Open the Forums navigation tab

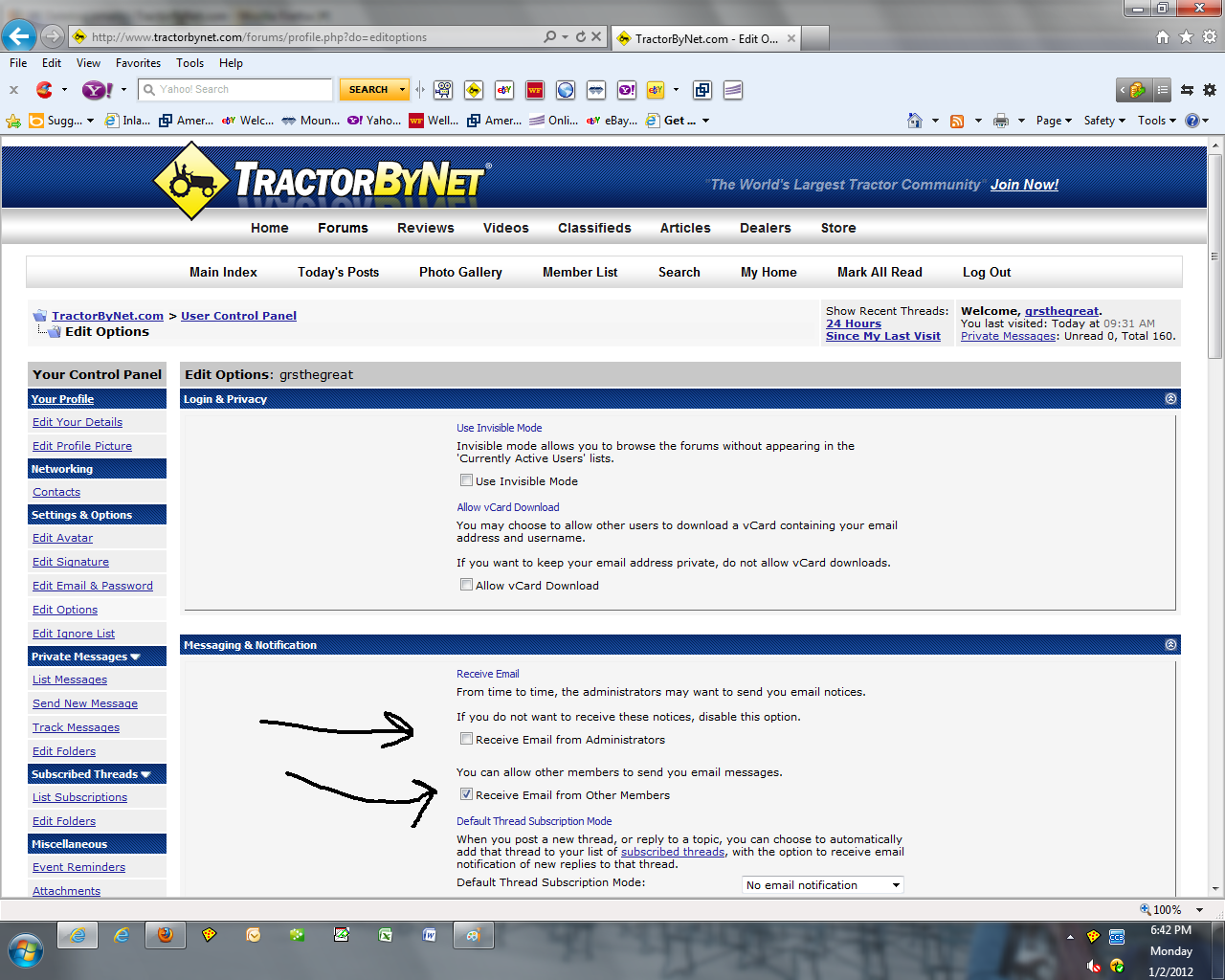tap(343, 228)
